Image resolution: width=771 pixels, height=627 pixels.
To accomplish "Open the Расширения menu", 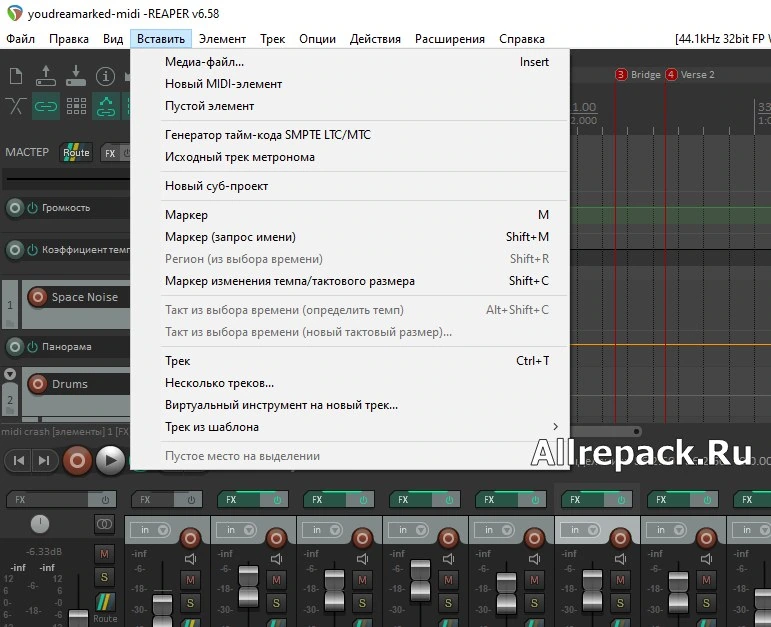I will tap(449, 39).
